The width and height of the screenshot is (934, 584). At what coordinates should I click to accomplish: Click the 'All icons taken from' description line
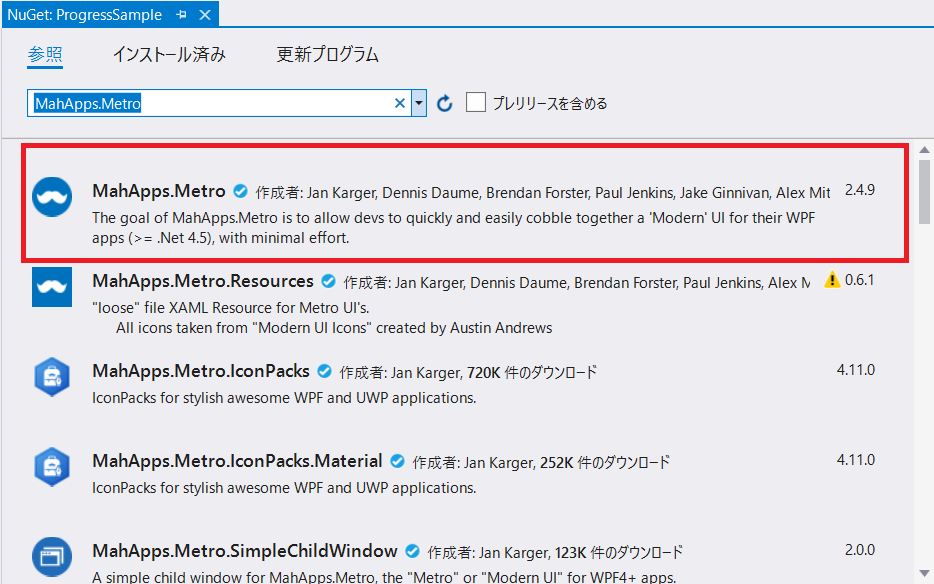click(x=334, y=328)
